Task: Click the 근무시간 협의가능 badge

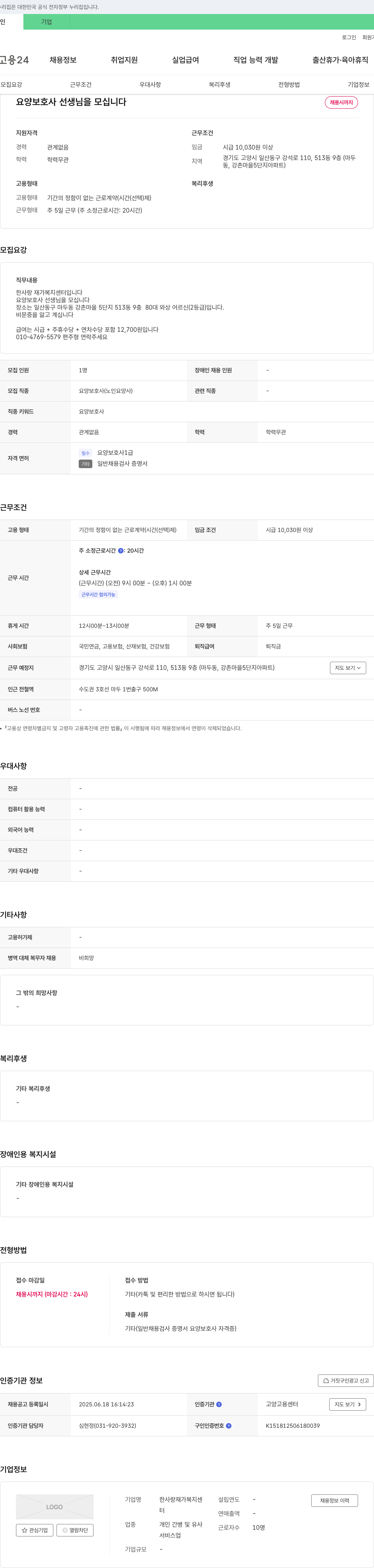Action: click(98, 595)
